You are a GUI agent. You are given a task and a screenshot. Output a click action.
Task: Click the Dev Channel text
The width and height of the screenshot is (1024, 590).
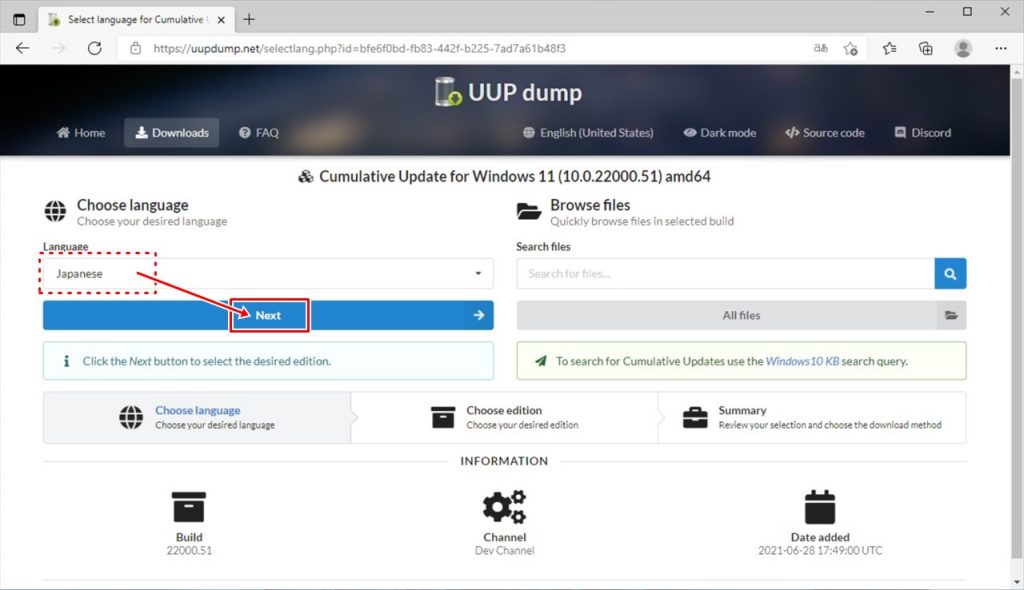[504, 551]
